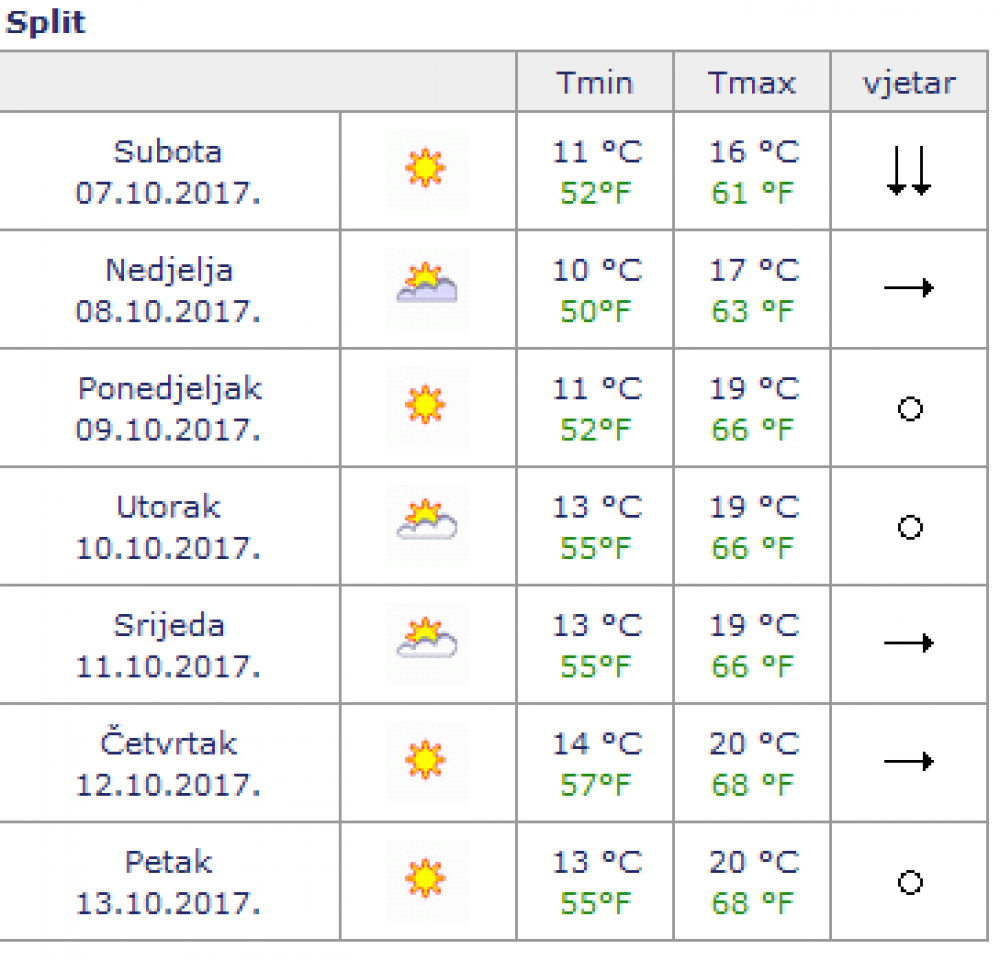Click the double down wind arrows for Subota
Viewport: 1000px width, 961px height.
[x=909, y=170]
